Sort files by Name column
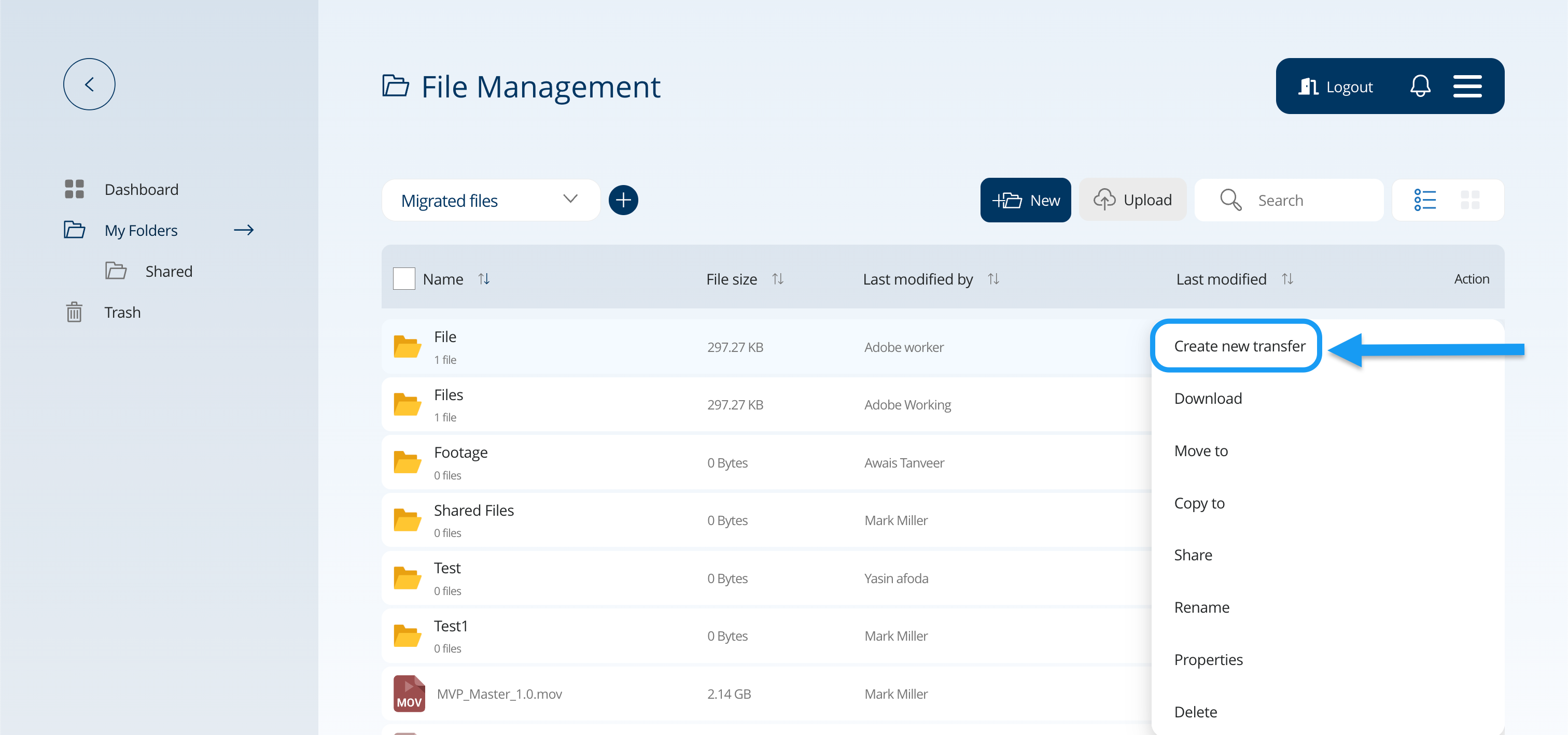 (484, 279)
